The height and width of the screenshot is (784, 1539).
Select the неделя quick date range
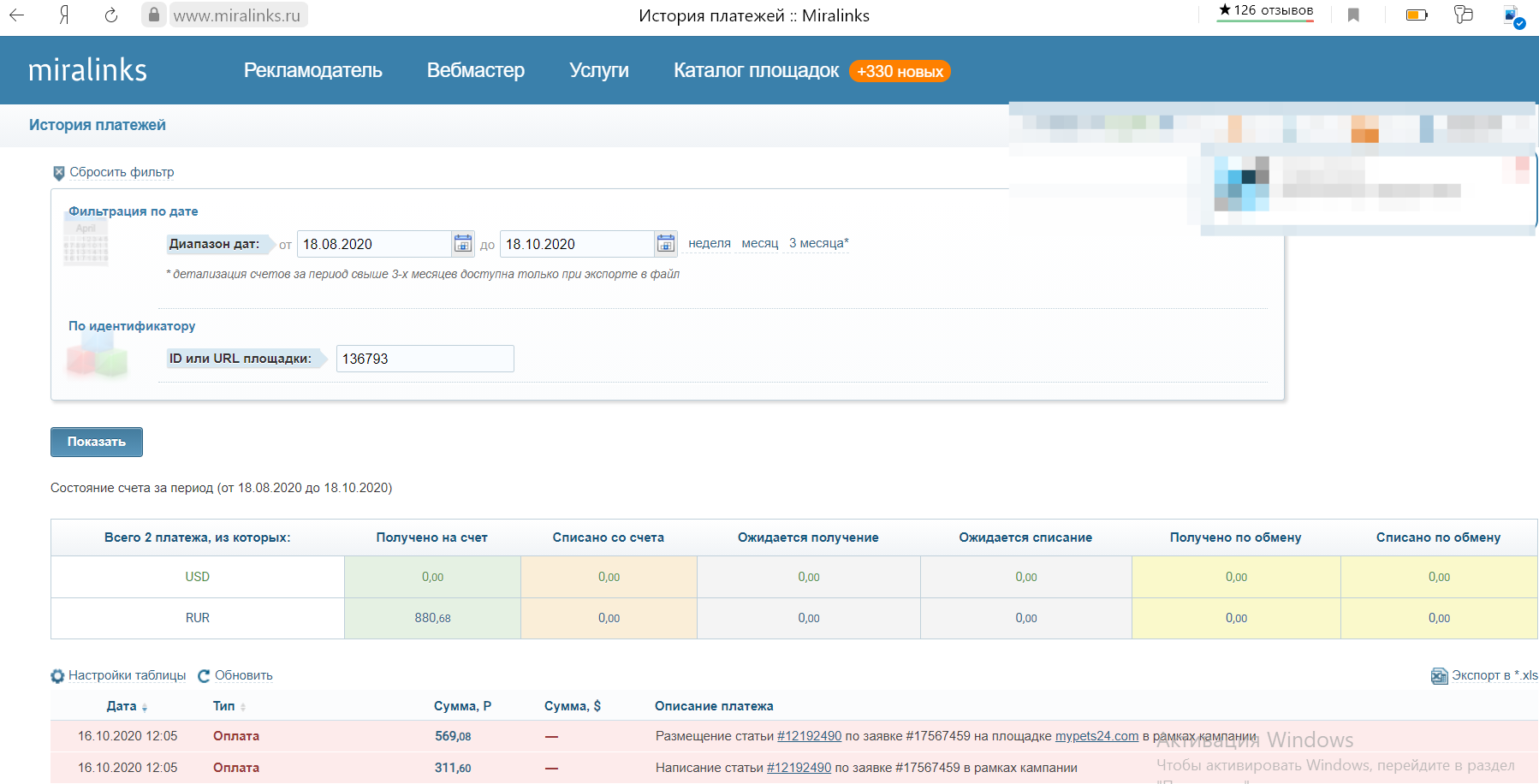709,243
